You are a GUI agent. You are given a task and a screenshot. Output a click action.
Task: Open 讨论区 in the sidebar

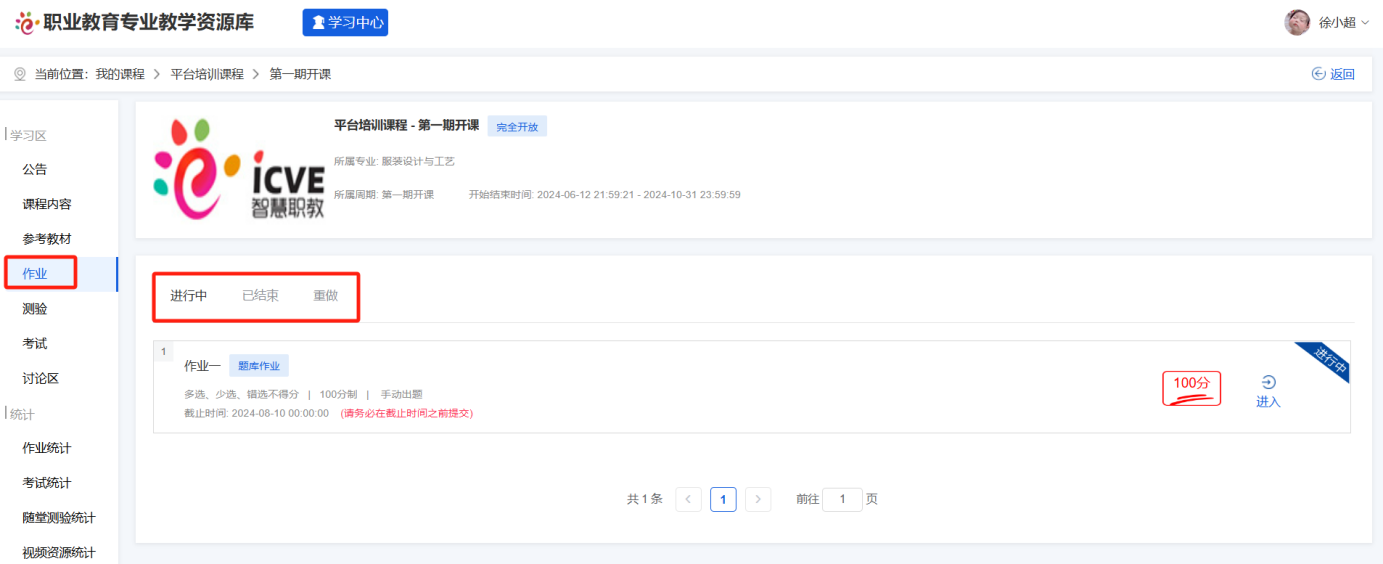tap(41, 378)
